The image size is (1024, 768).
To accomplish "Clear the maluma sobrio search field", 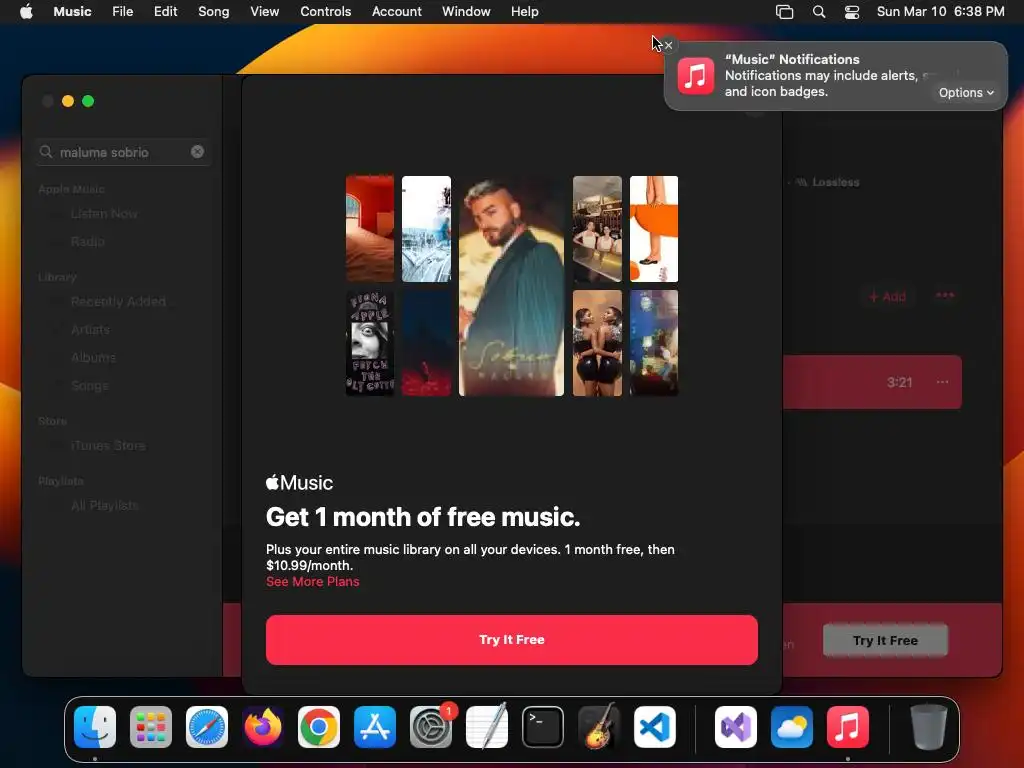I will (x=197, y=152).
